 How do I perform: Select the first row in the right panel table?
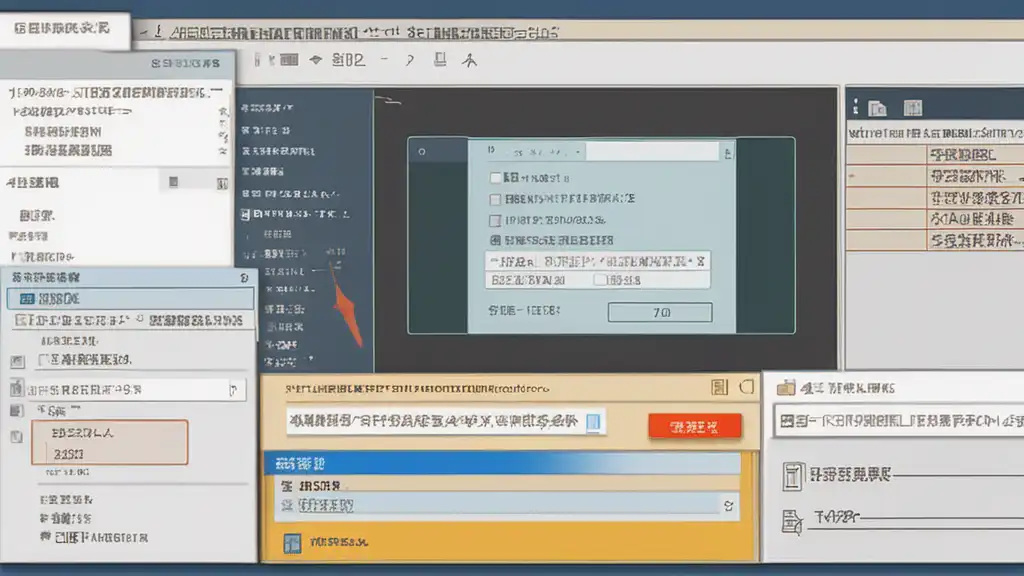coord(935,155)
